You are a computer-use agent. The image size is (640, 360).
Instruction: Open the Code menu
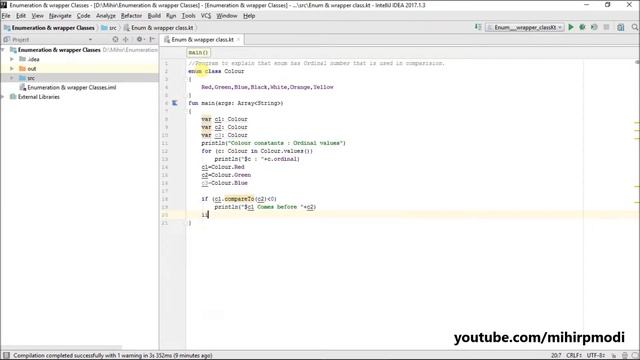click(x=84, y=16)
